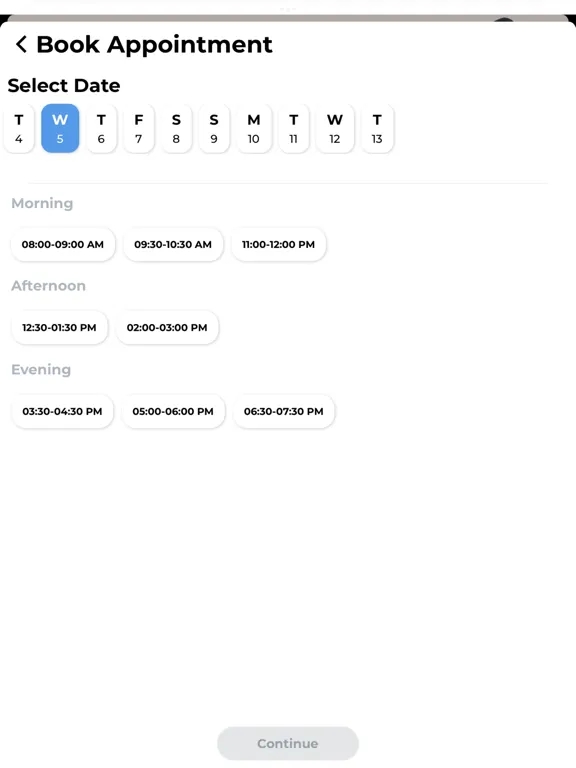The image size is (576, 768).
Task: Select the 05:00-06:00 PM slot
Action: tap(173, 411)
